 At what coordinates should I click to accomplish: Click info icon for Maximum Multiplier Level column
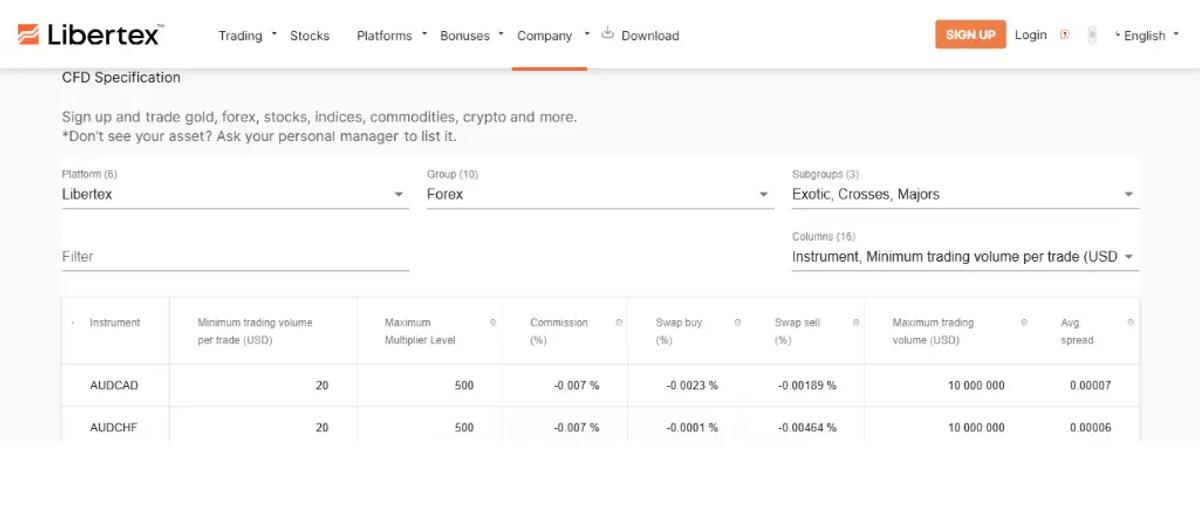pyautogui.click(x=493, y=323)
